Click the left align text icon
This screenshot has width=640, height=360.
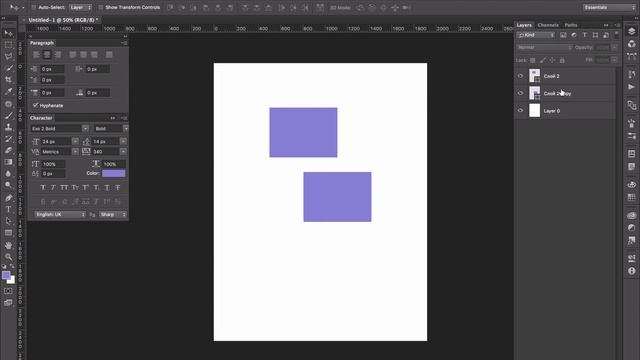36,55
